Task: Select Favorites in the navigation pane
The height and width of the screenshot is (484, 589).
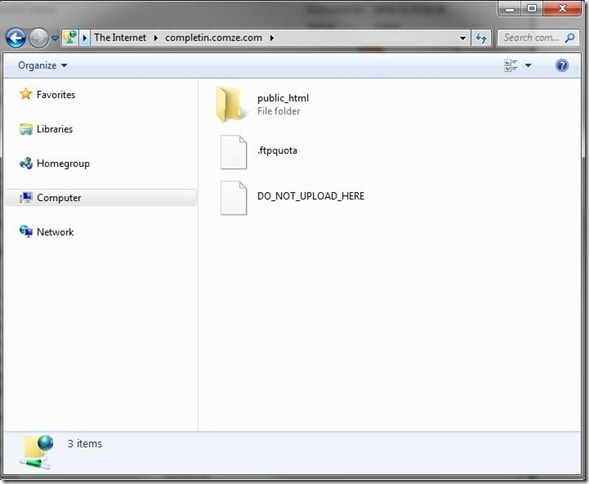Action: pos(56,95)
